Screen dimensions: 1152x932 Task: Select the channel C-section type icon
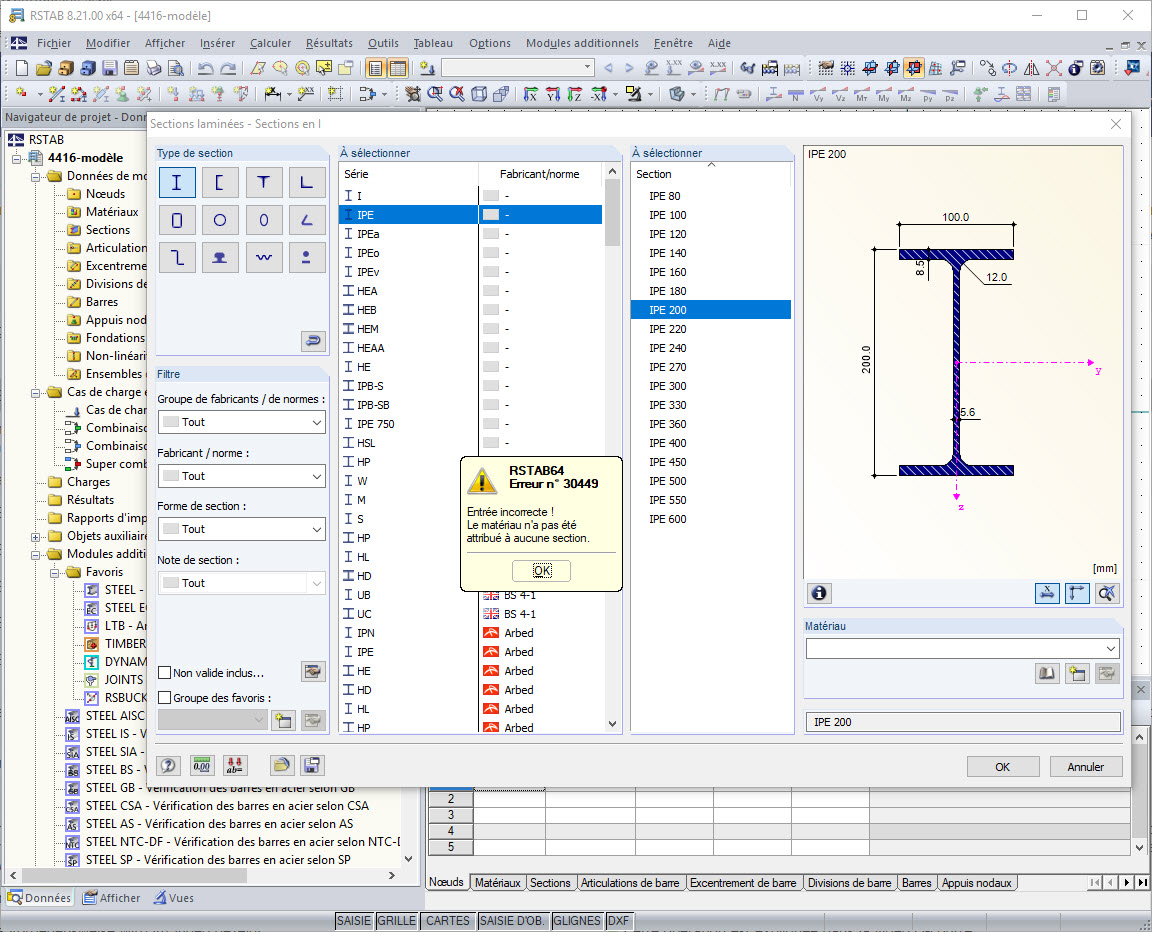(x=220, y=183)
